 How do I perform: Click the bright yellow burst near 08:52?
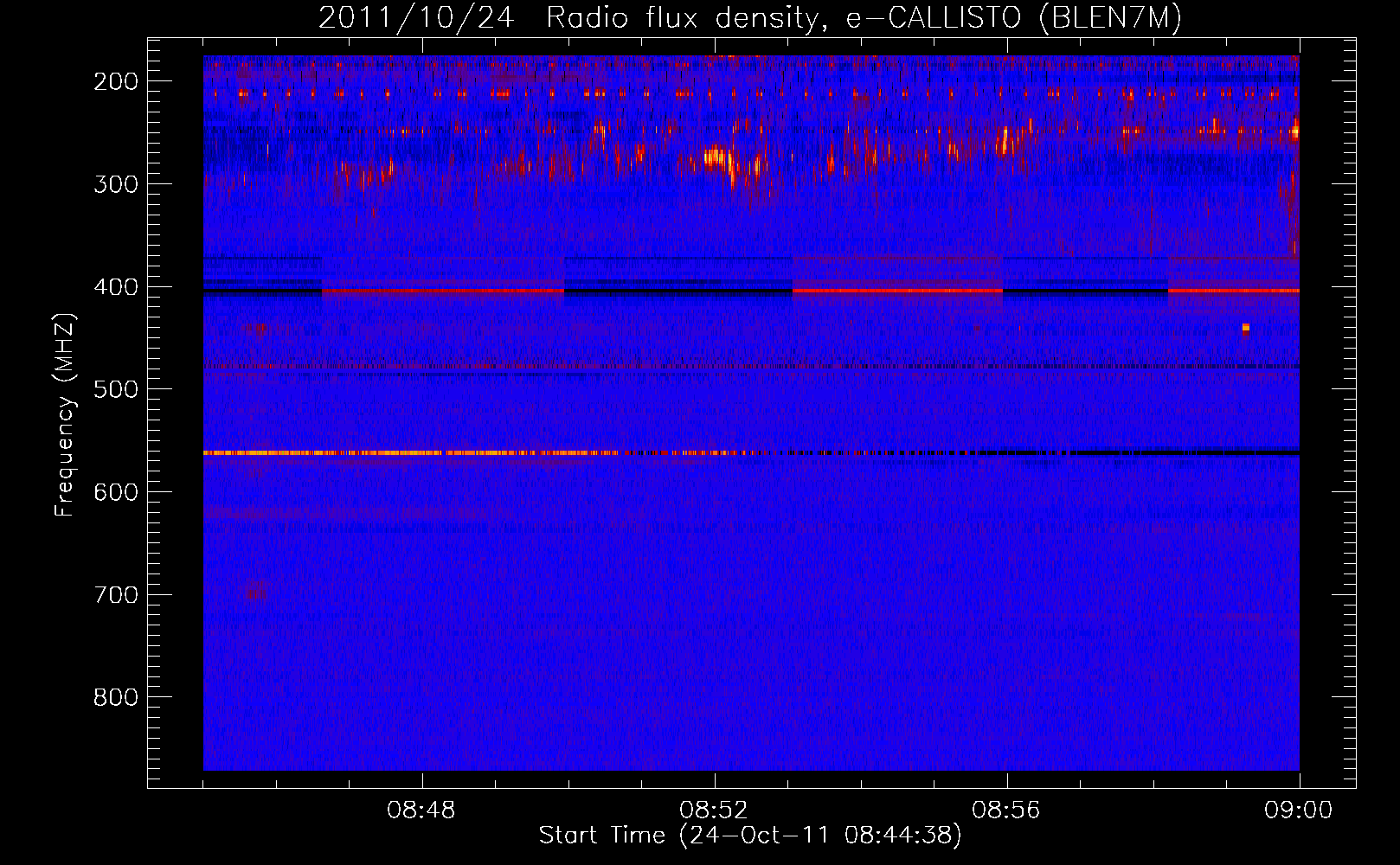[717, 157]
